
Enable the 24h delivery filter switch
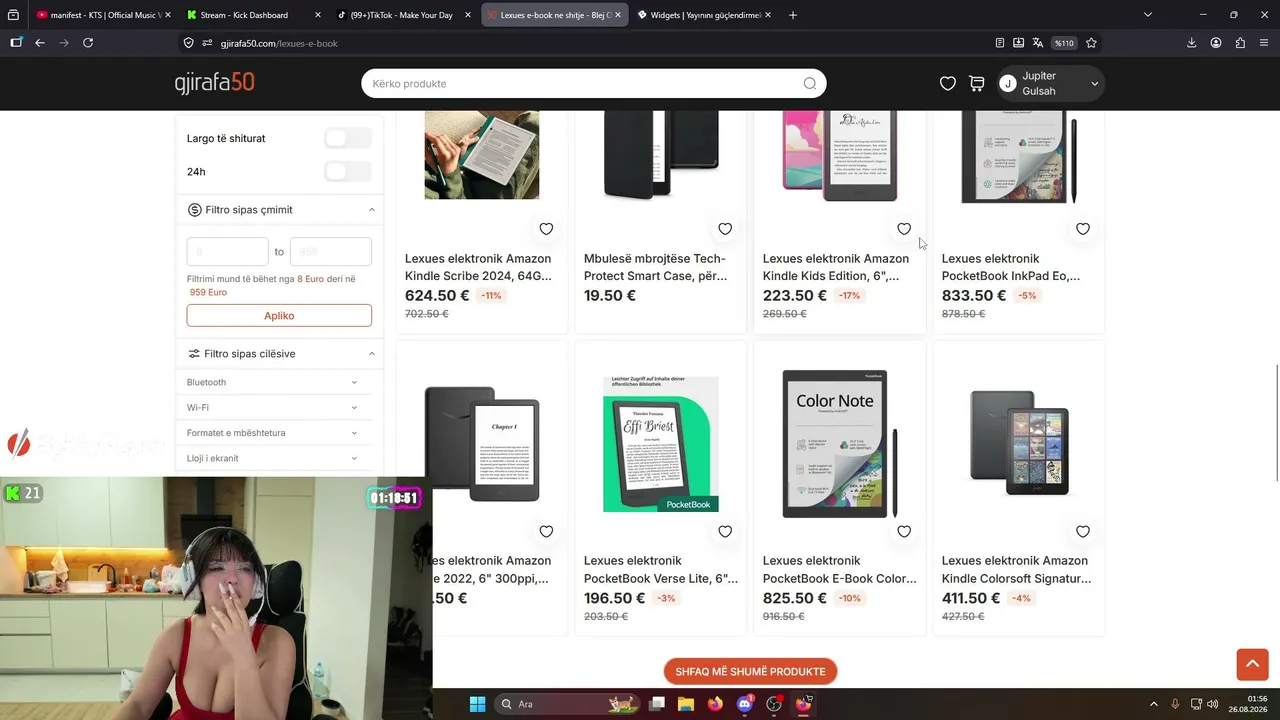point(348,172)
